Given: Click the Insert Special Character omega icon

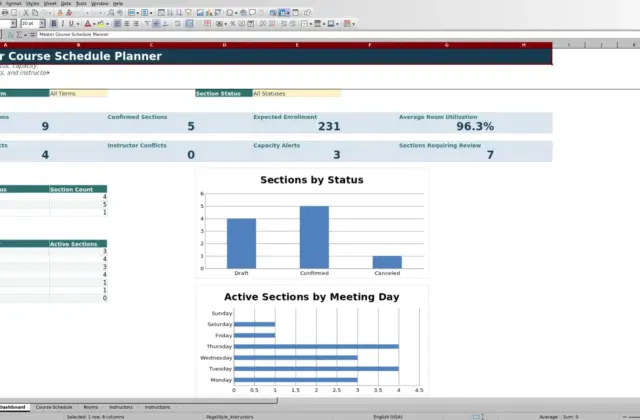Looking at the screenshot, I should click(230, 13).
